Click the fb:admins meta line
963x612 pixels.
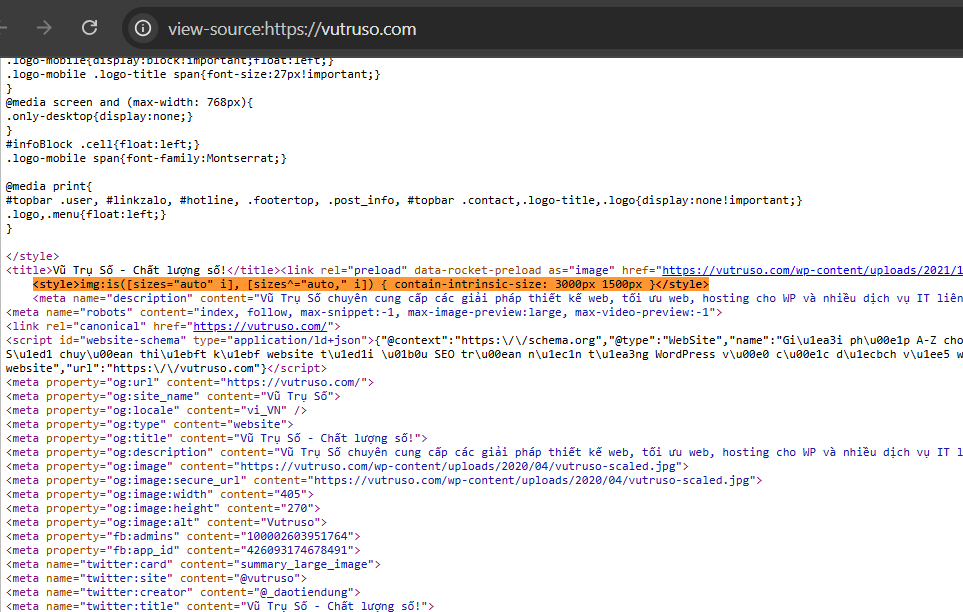[183, 536]
